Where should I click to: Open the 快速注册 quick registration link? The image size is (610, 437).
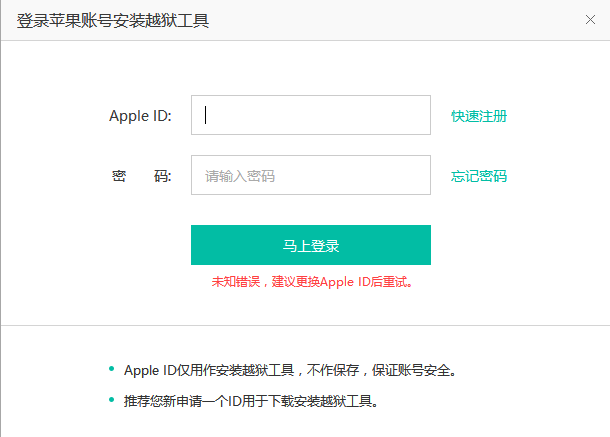click(479, 116)
